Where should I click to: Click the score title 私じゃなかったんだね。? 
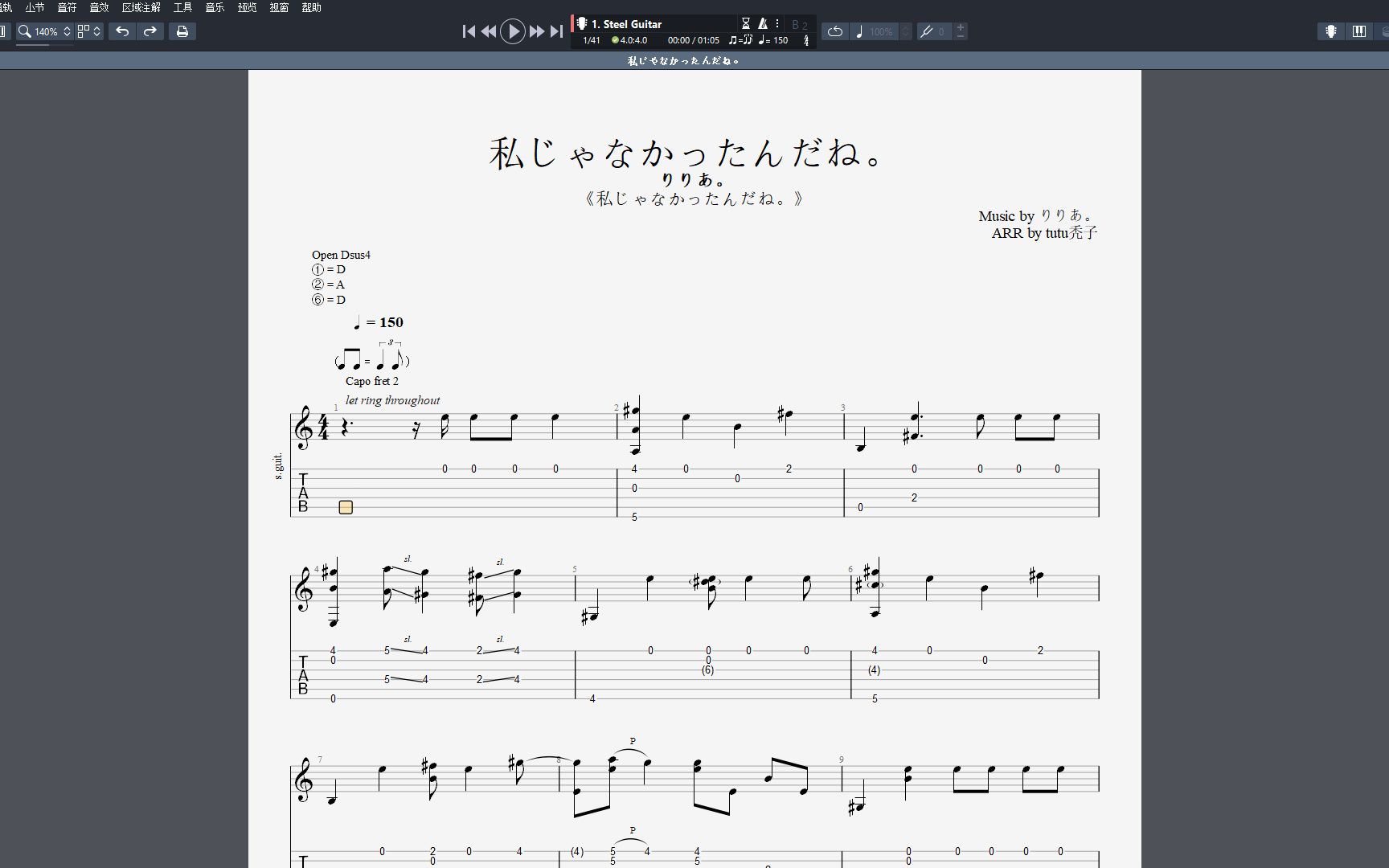coord(687,153)
